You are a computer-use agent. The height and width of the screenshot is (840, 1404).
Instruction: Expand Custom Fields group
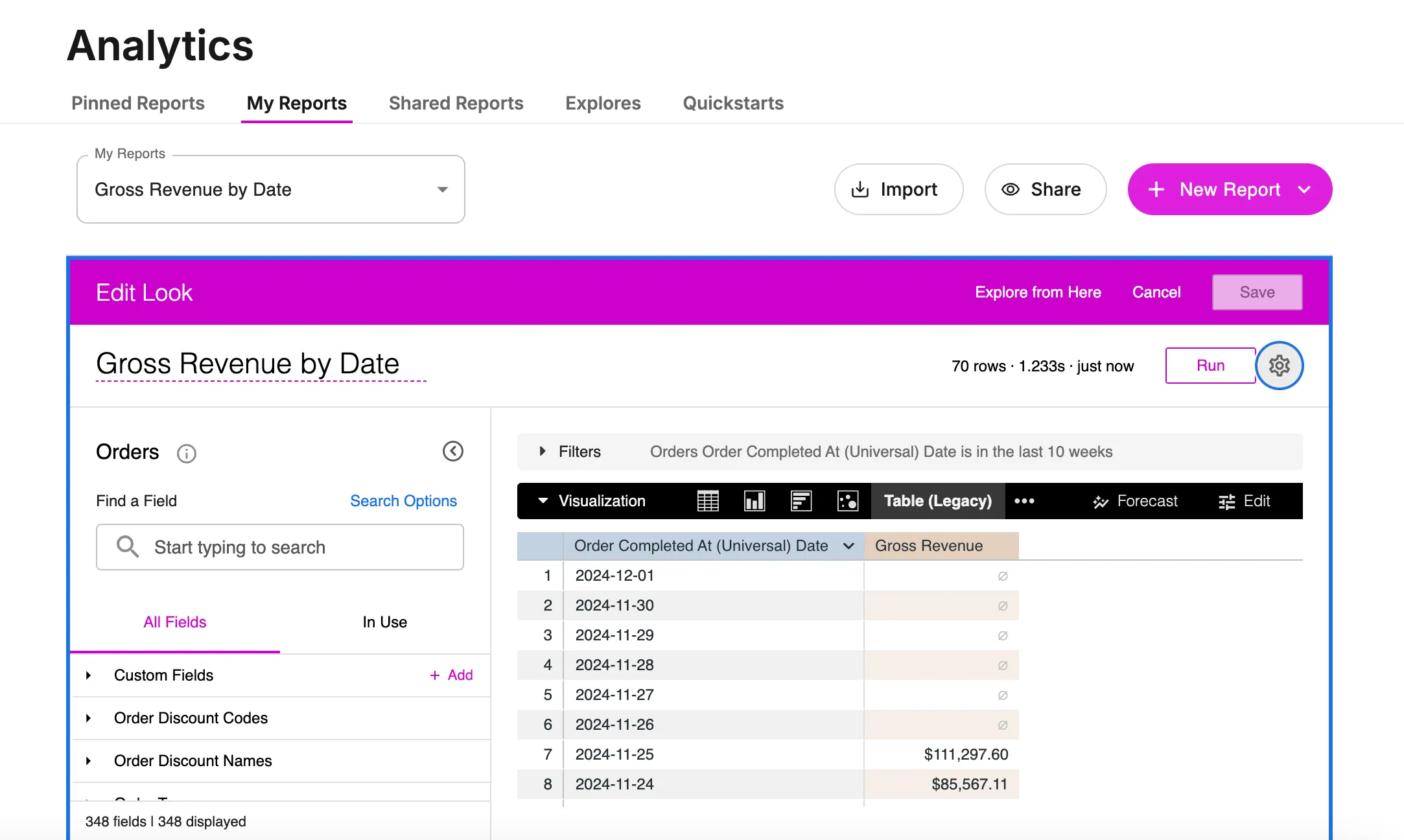click(88, 675)
